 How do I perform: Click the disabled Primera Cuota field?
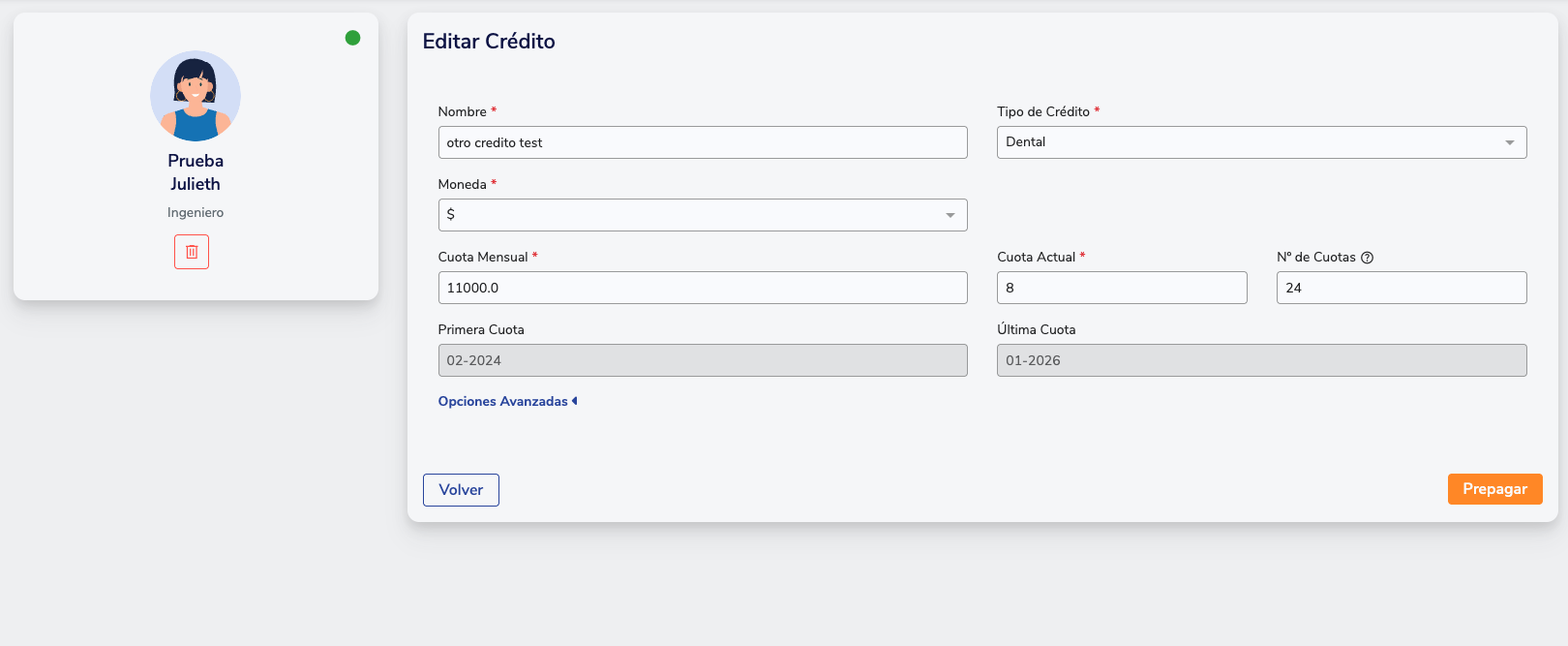tap(703, 360)
